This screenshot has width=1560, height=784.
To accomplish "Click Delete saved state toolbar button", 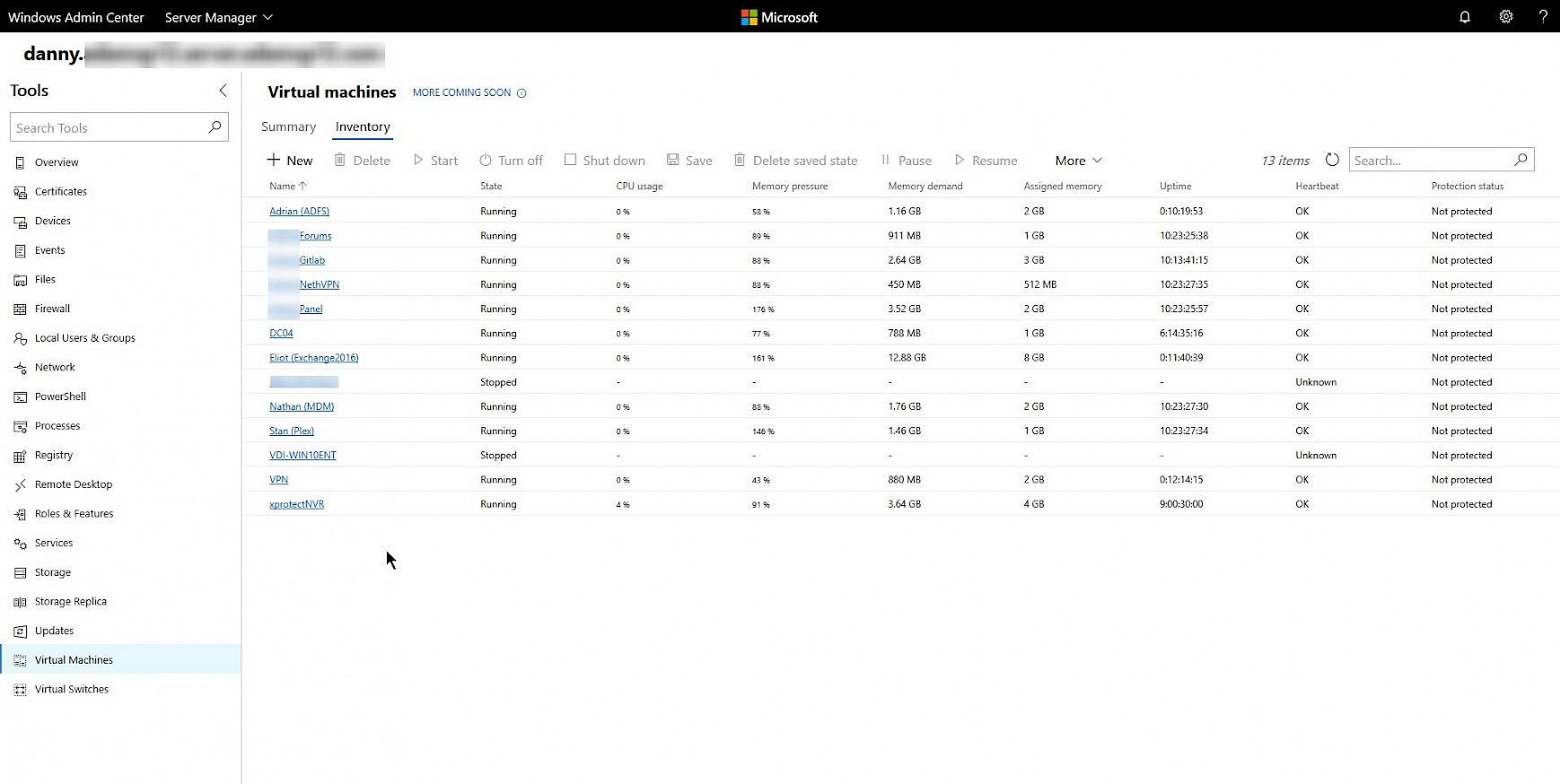I will pyautogui.click(x=795, y=161).
